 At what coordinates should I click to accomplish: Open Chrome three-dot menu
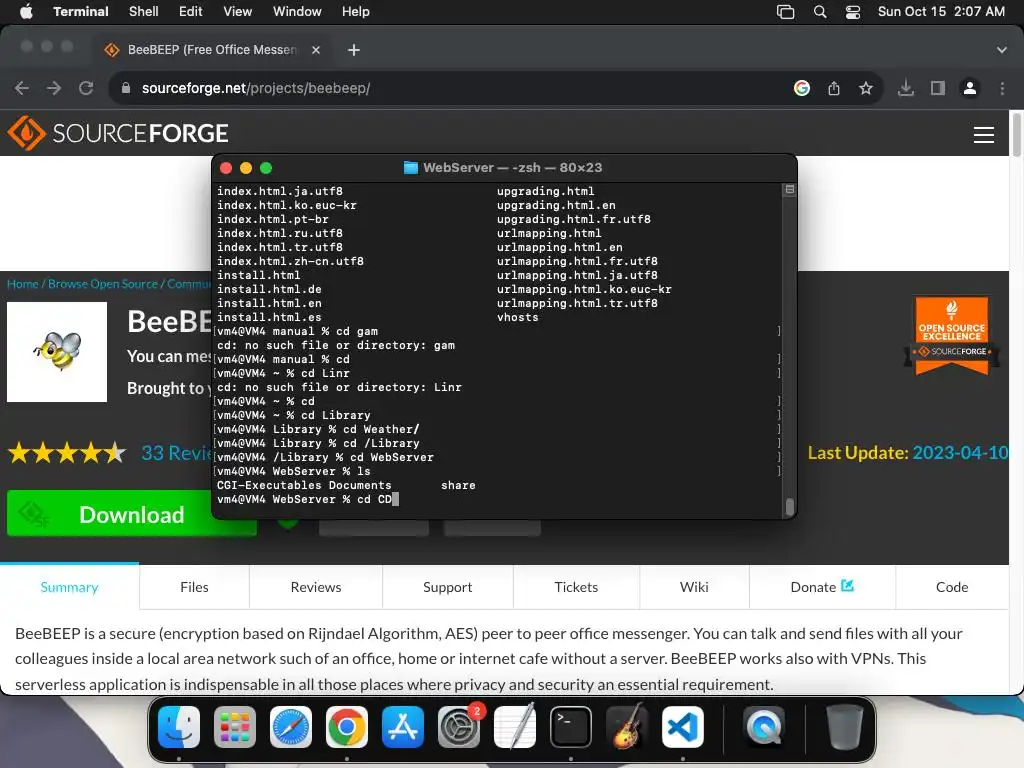pos(1002,88)
